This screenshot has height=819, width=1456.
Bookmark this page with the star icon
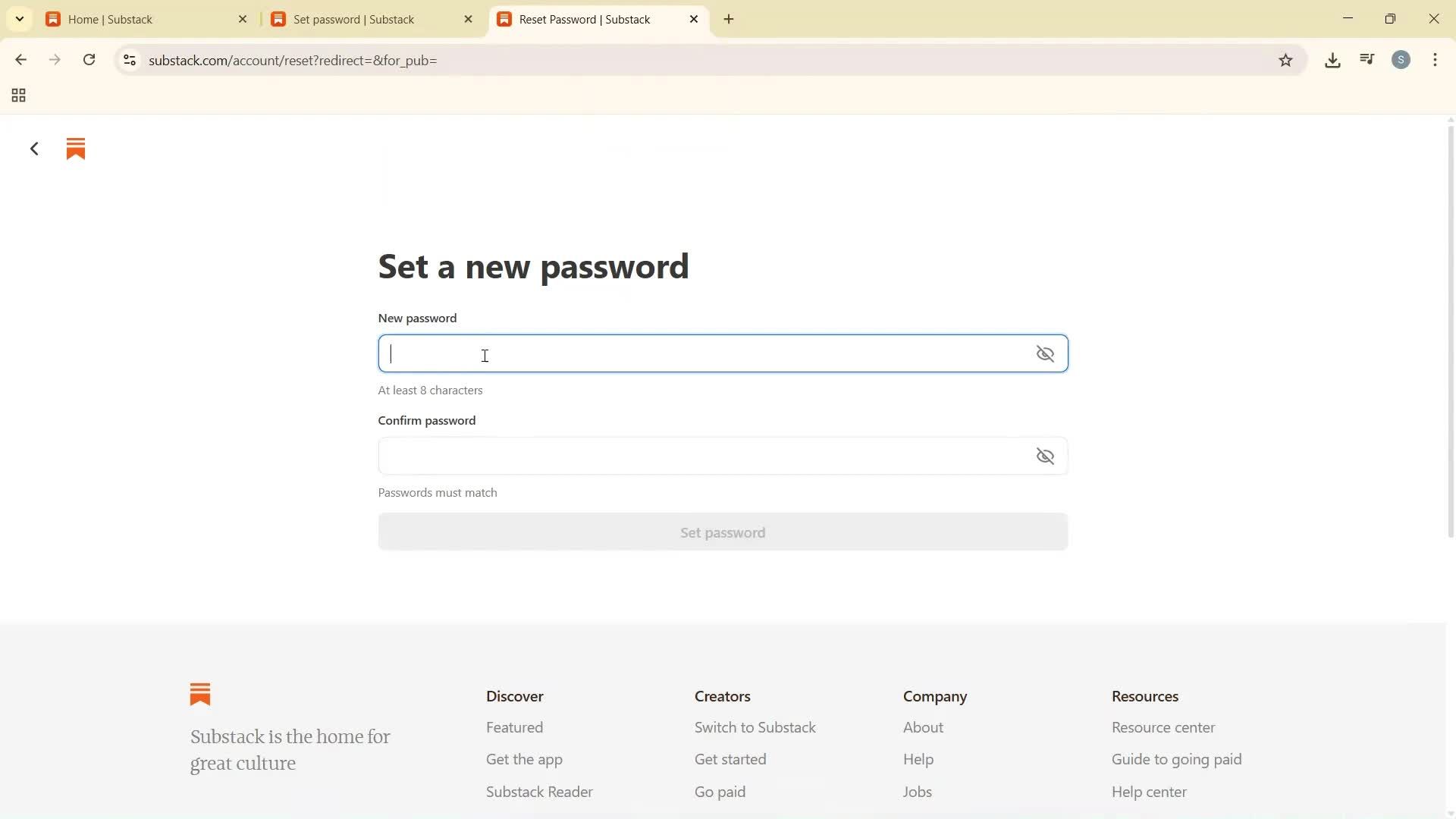click(1286, 60)
